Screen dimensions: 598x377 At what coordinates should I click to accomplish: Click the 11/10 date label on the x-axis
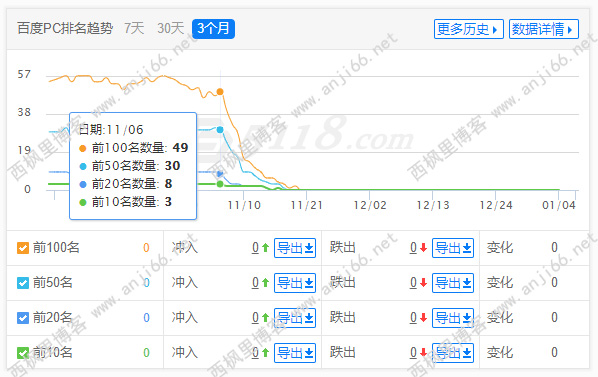(244, 205)
